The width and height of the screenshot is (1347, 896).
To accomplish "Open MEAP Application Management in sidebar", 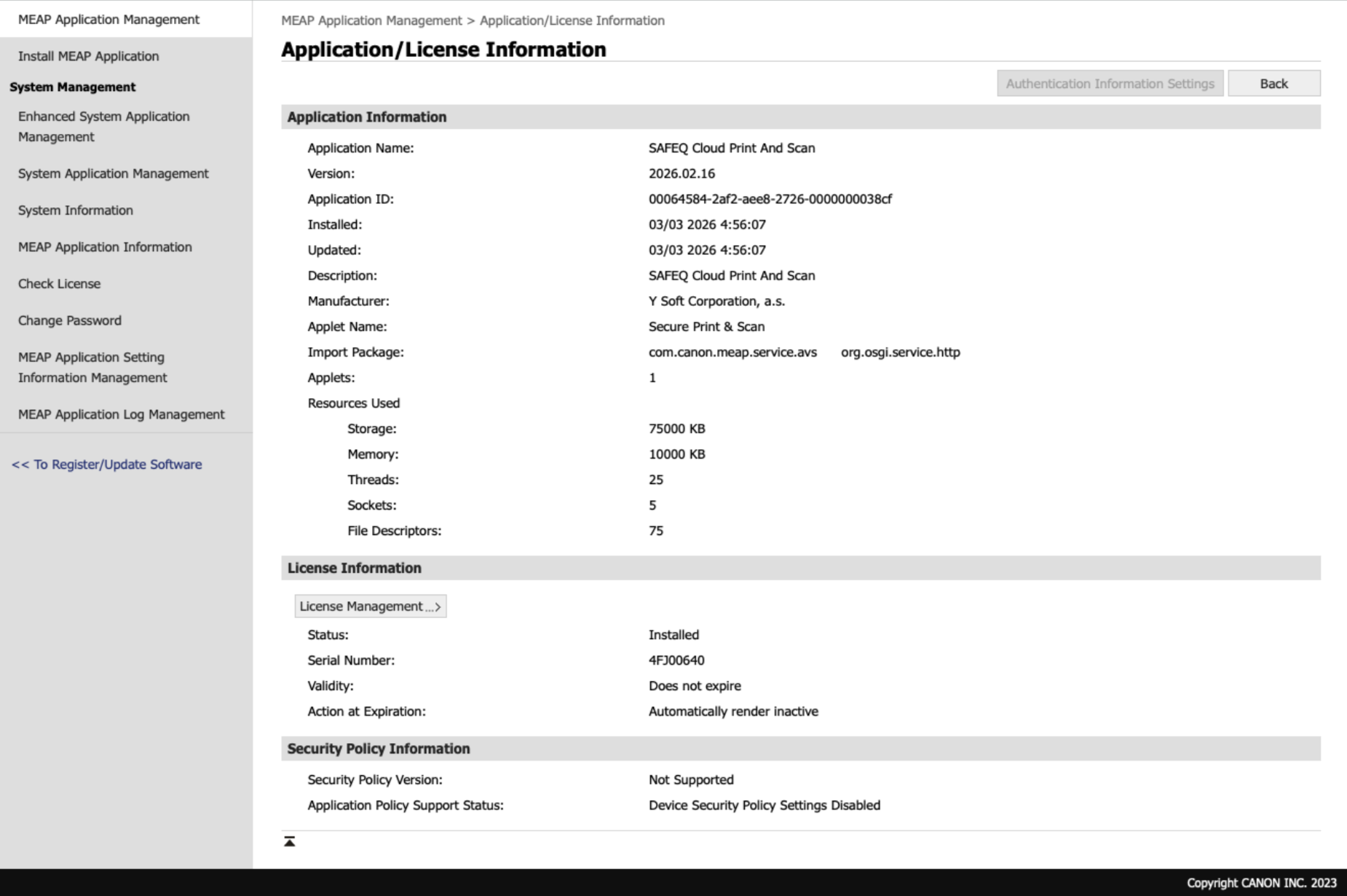I will click(x=108, y=20).
